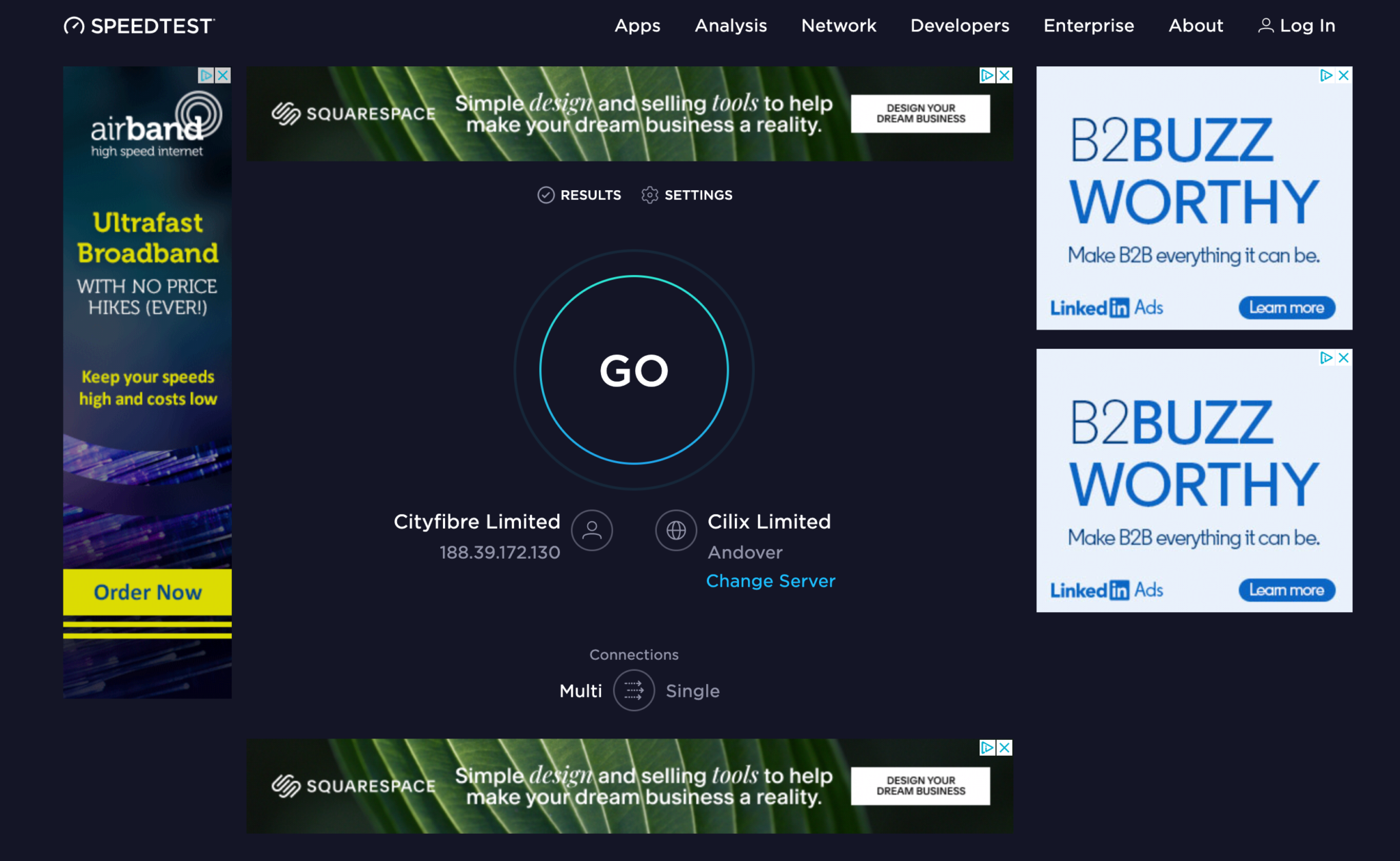Click the connections arrows icon between Multi and Single
The height and width of the screenshot is (861, 1400).
coord(634,691)
